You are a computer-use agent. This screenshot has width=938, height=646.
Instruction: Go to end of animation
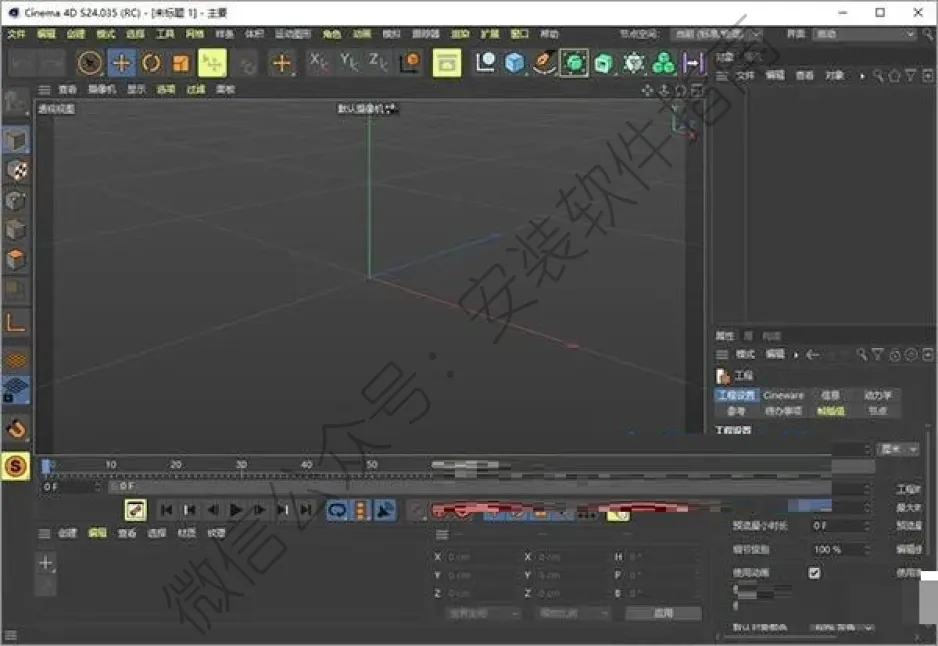tap(306, 510)
